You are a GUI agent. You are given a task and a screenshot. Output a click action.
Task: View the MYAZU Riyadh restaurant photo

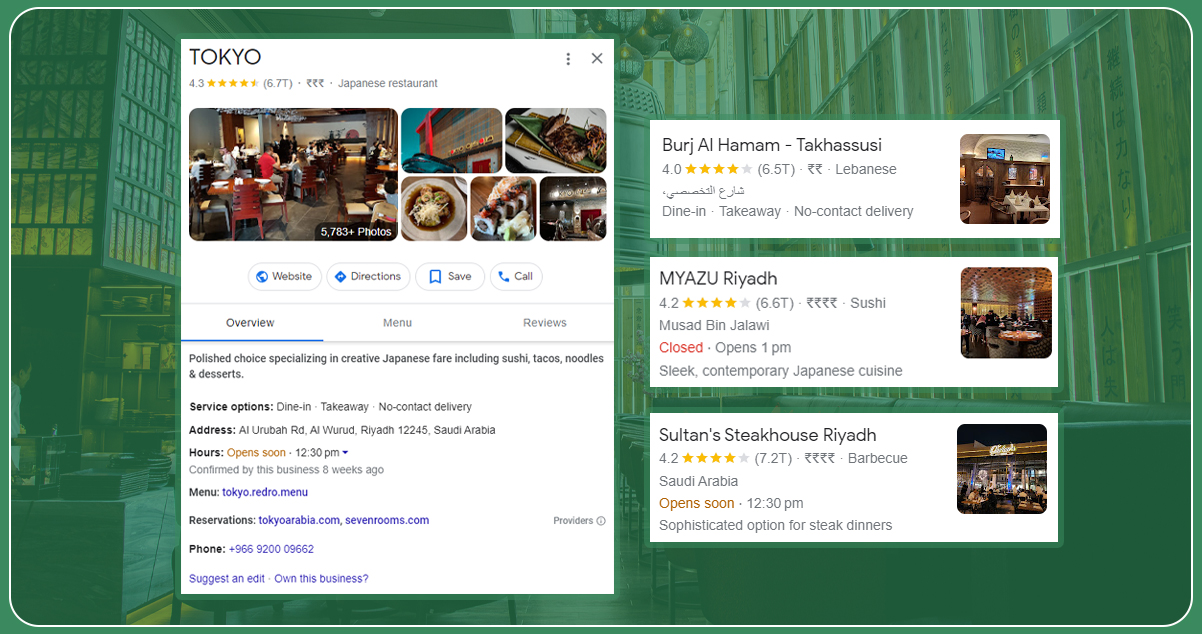pos(1006,313)
